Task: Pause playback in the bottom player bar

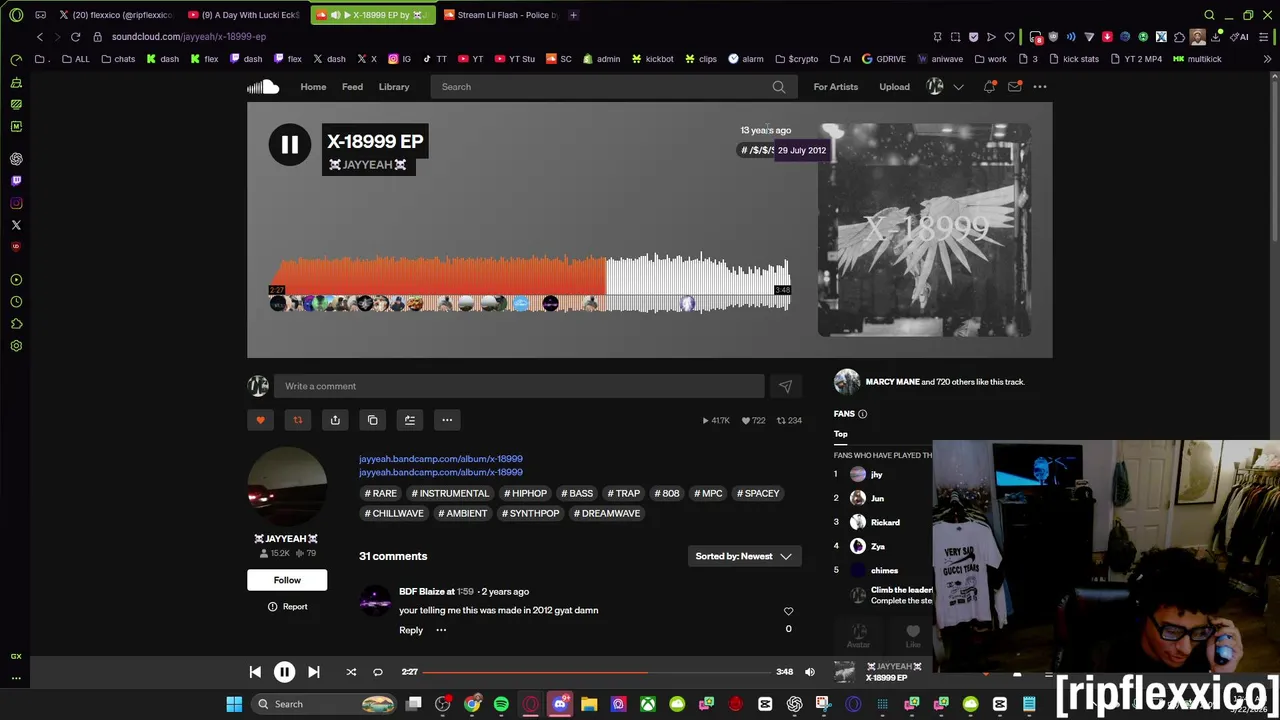Action: (284, 672)
